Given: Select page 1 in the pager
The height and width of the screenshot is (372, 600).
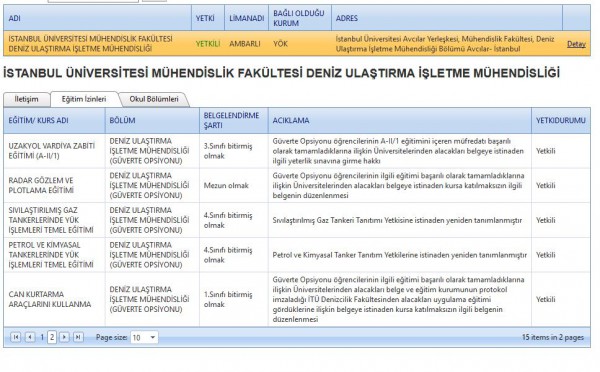Looking at the screenshot, I should click(42, 338).
